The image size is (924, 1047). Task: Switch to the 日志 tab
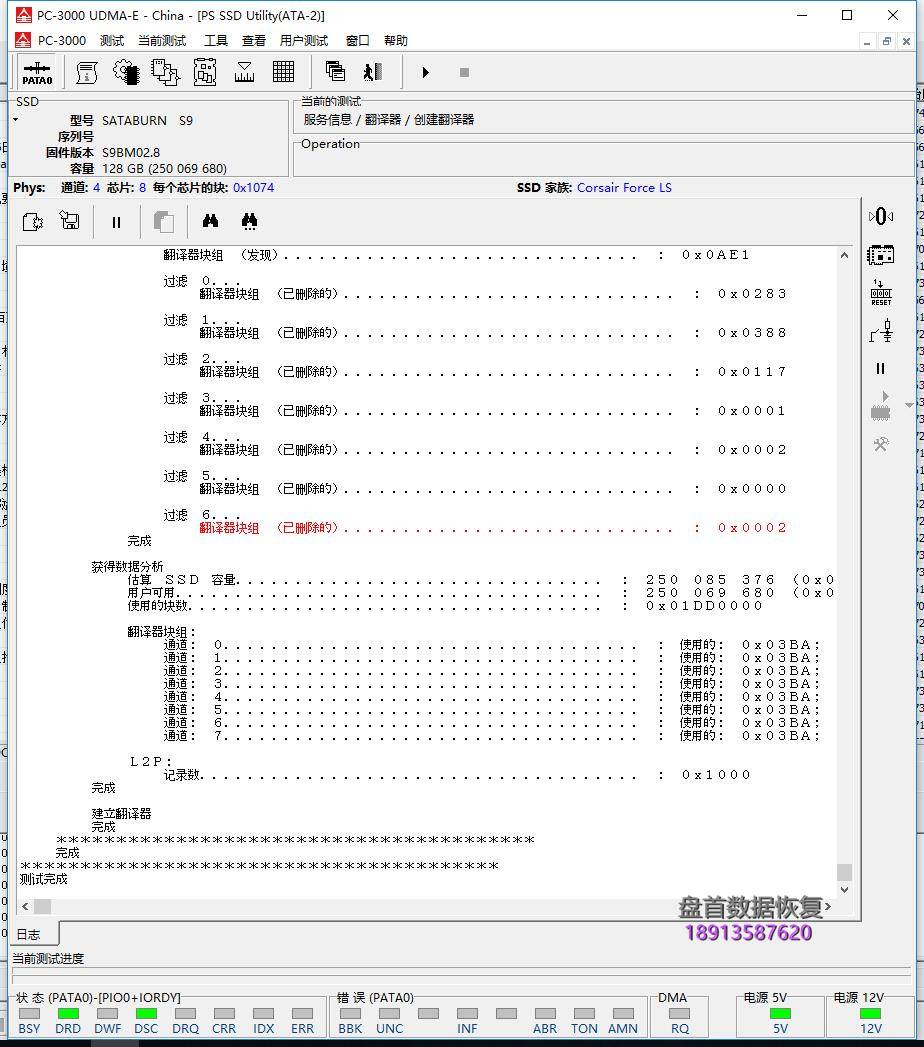(x=29, y=934)
